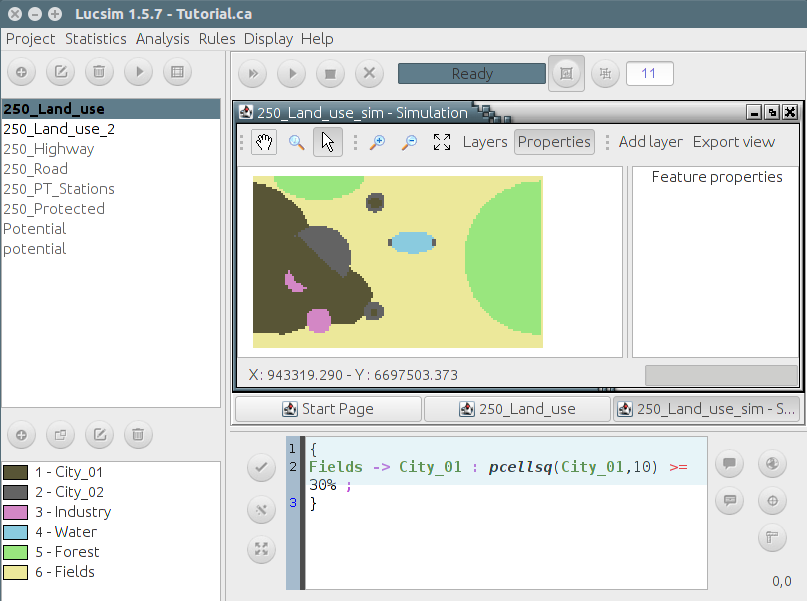Activate the zoom-out magnifier tool
This screenshot has height=601, width=807.
point(408,142)
